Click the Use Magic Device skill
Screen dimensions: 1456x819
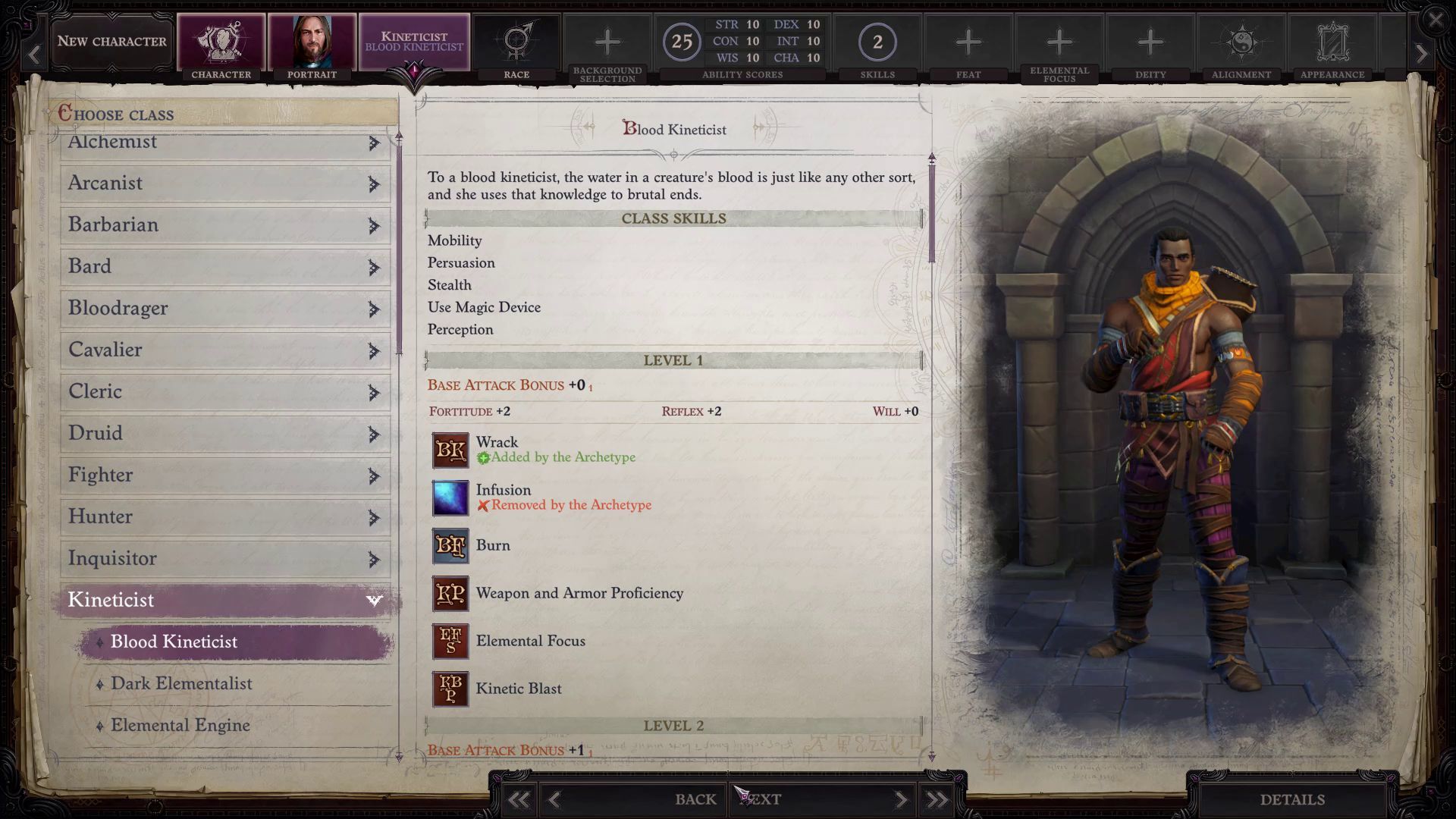[x=484, y=307]
